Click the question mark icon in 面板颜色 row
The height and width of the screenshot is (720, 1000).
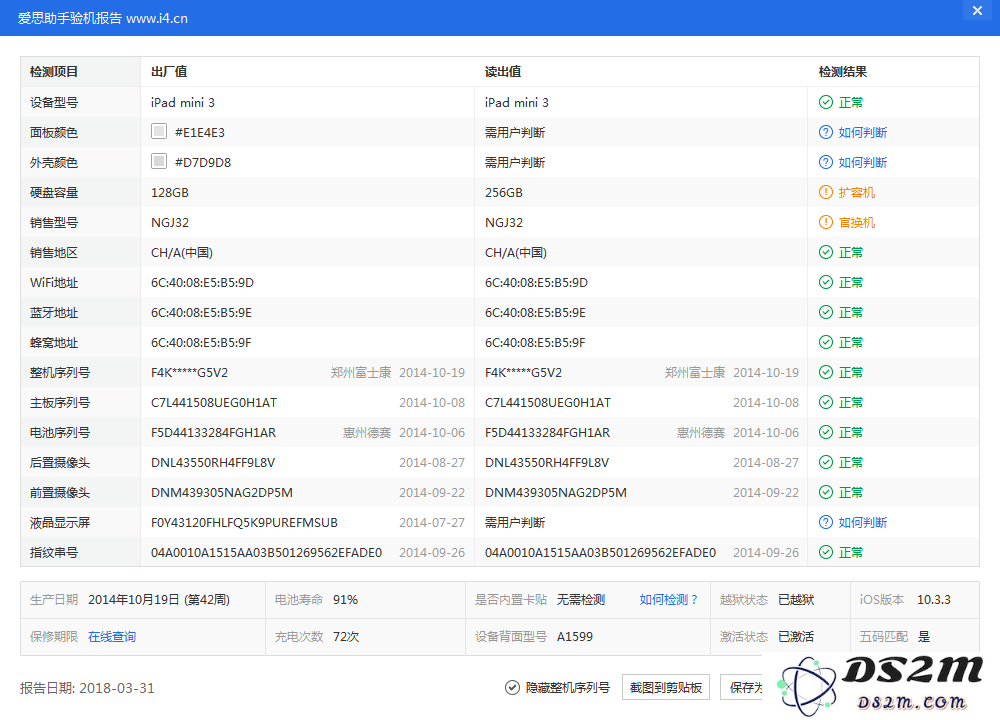coord(825,132)
